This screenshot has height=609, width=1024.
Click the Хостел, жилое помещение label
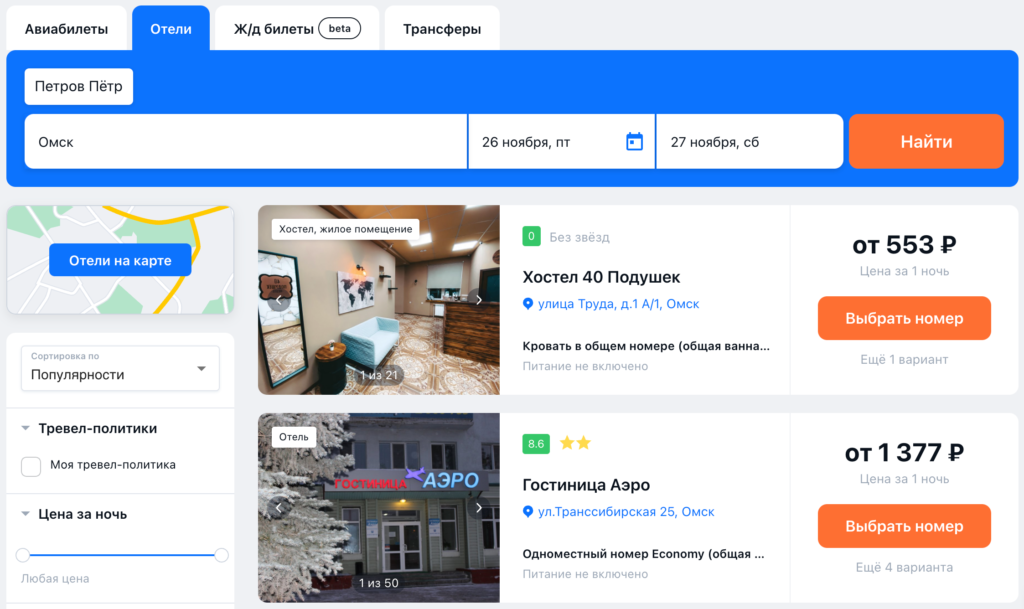(x=345, y=229)
